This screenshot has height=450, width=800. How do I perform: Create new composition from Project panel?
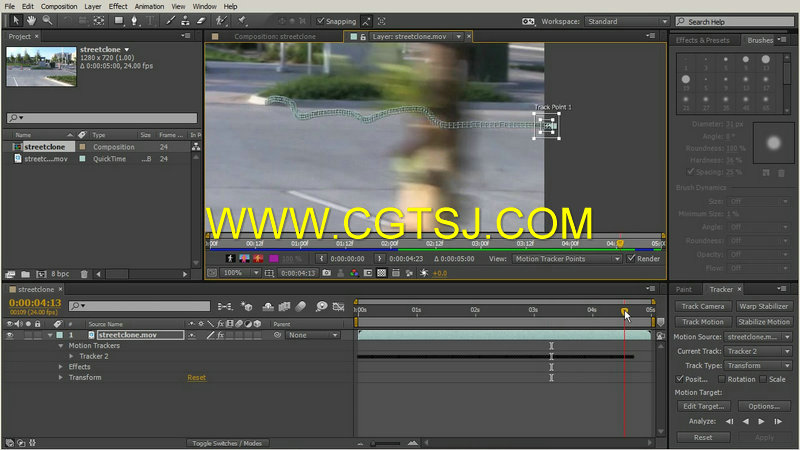coord(41,274)
